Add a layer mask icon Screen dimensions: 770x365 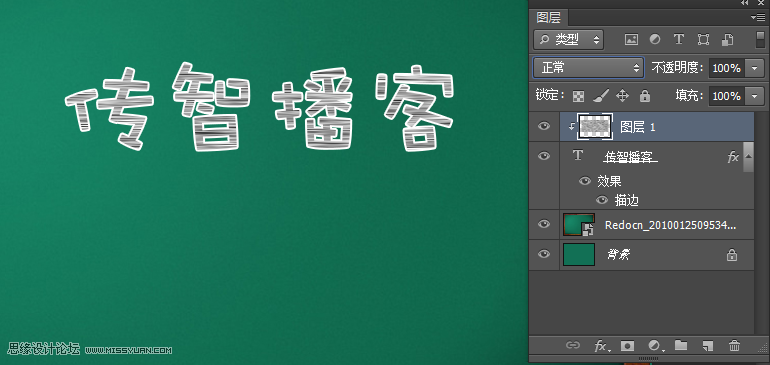pos(627,345)
